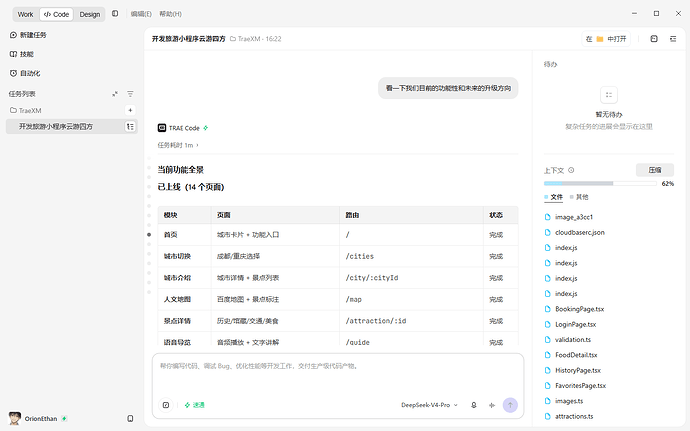690x431 pixels.
Task: Click the empty todo placeholder icon
Action: (x=609, y=95)
